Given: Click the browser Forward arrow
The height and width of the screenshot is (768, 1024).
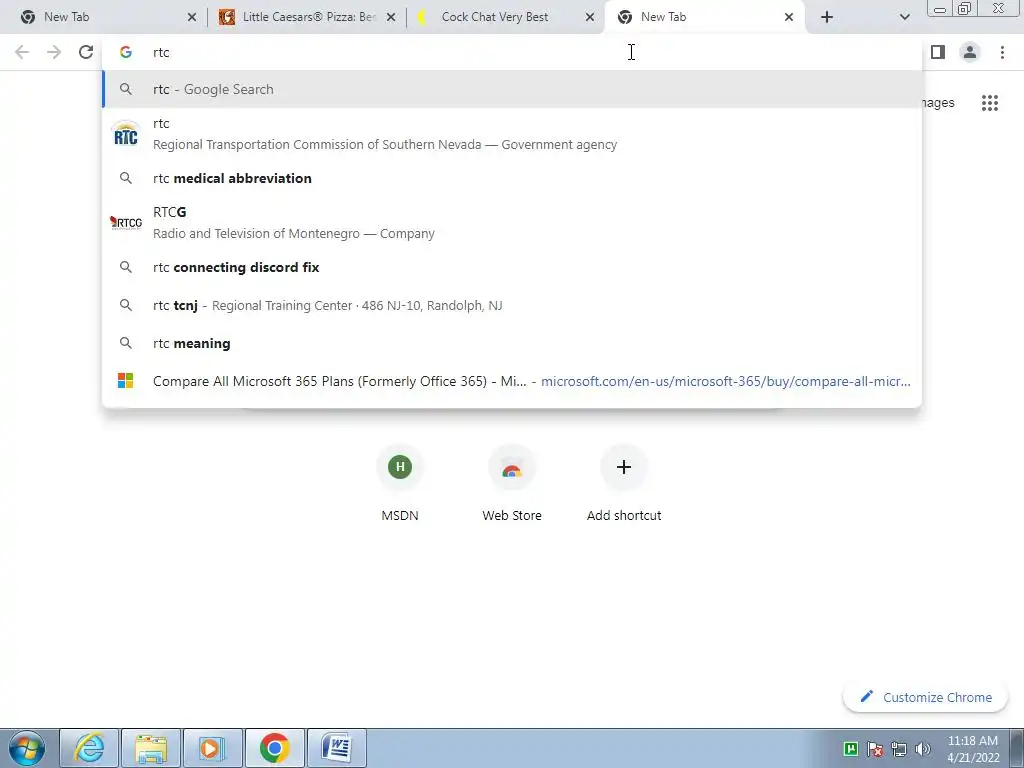Looking at the screenshot, I should (54, 52).
